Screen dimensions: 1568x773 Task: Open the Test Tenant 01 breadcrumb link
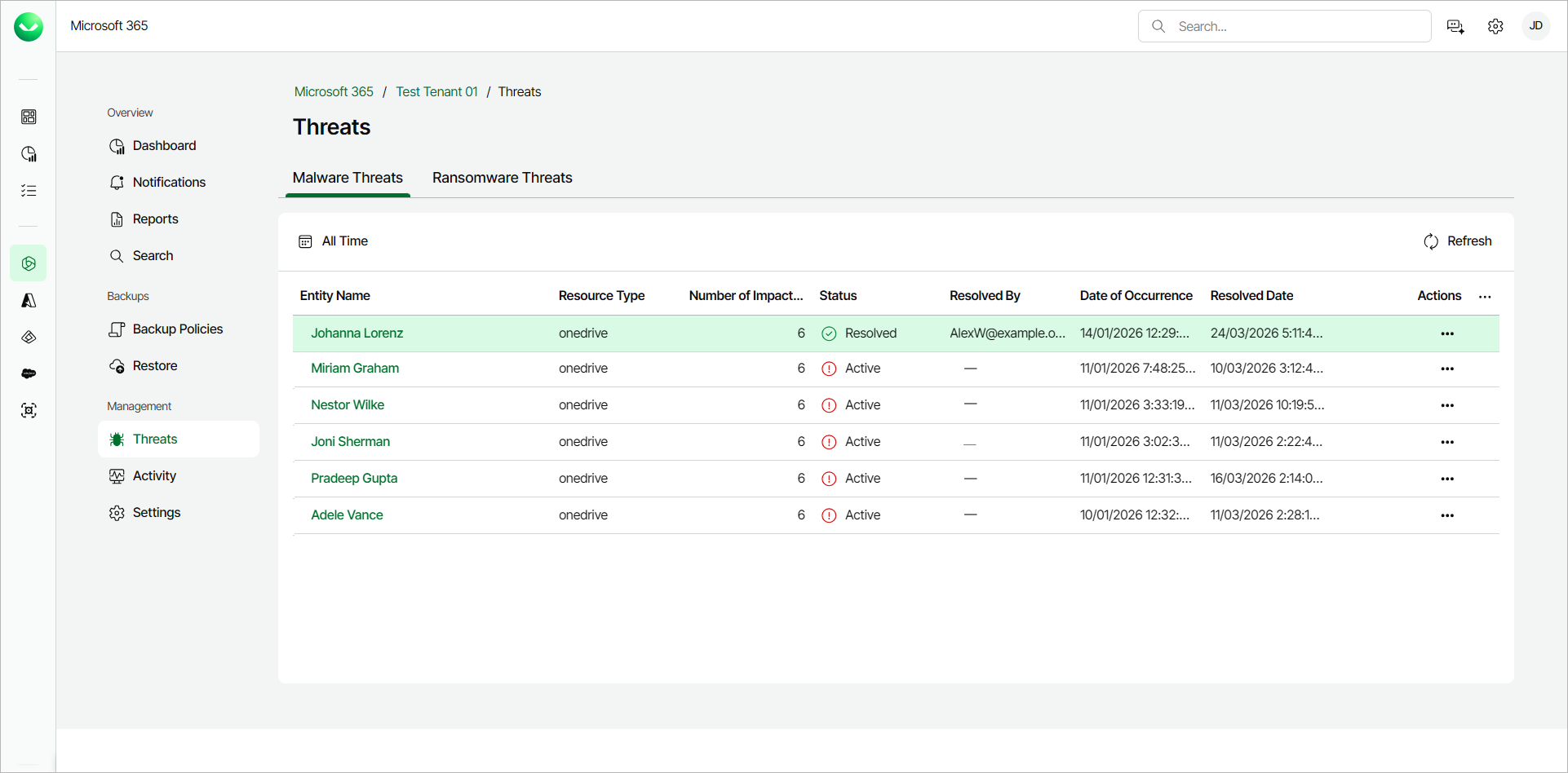coord(436,91)
